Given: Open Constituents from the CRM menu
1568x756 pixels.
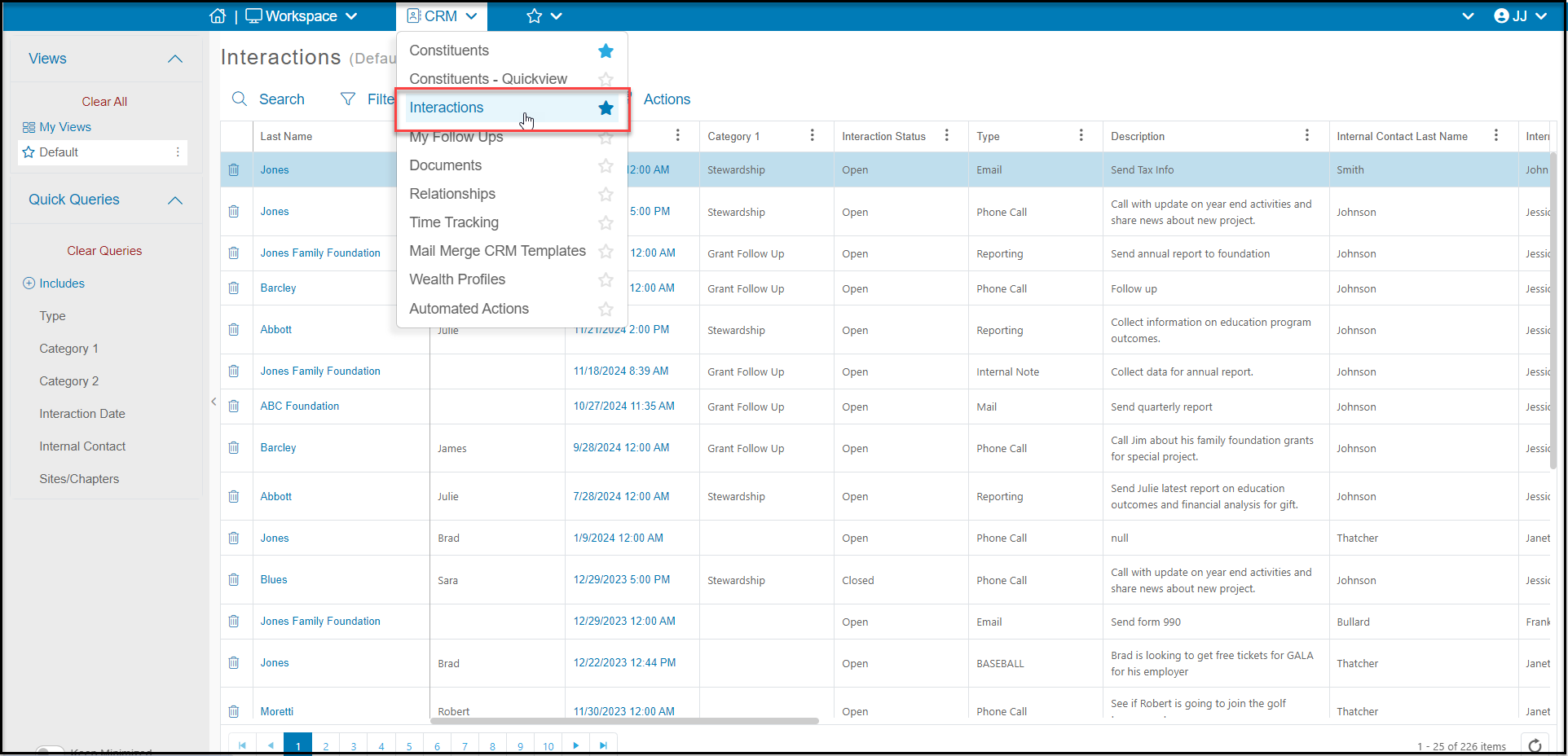Looking at the screenshot, I should (449, 51).
